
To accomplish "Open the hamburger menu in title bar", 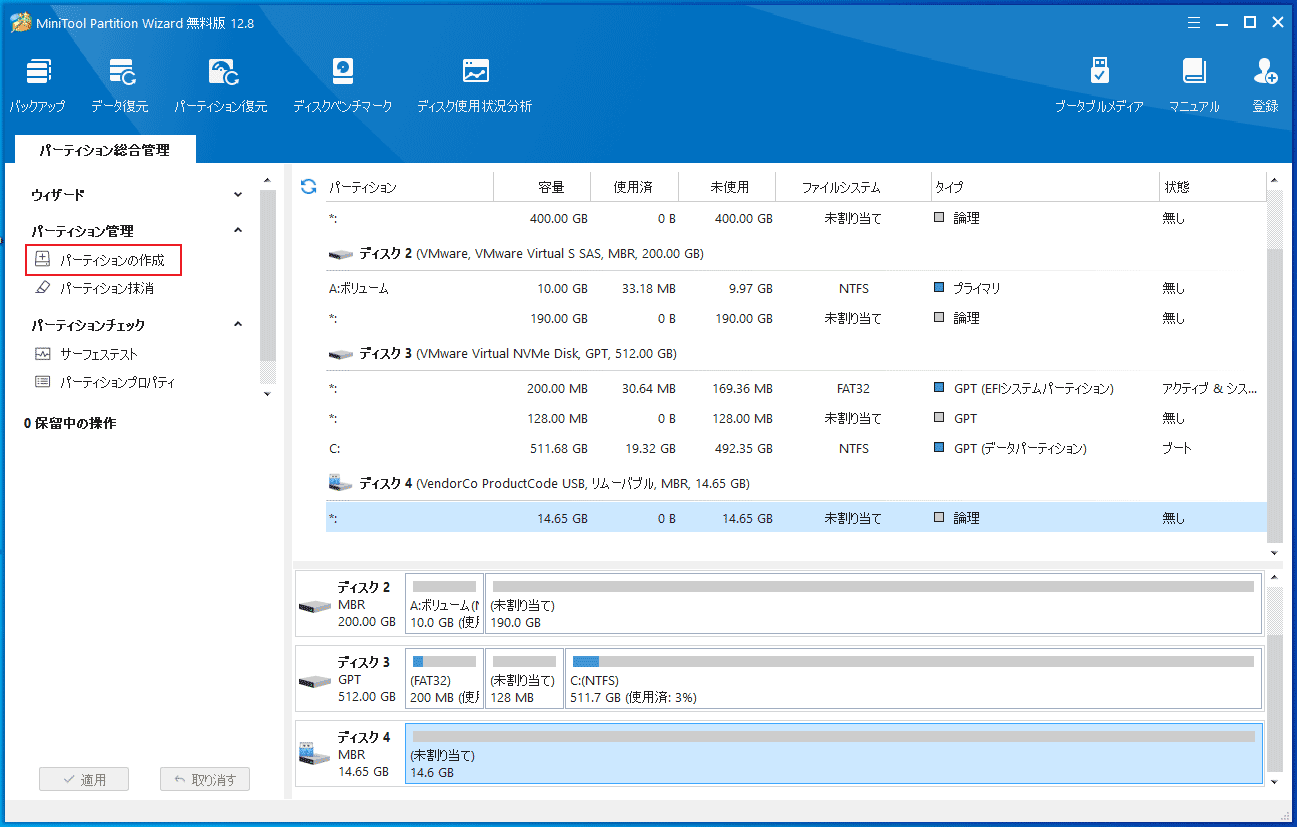I will [1193, 22].
